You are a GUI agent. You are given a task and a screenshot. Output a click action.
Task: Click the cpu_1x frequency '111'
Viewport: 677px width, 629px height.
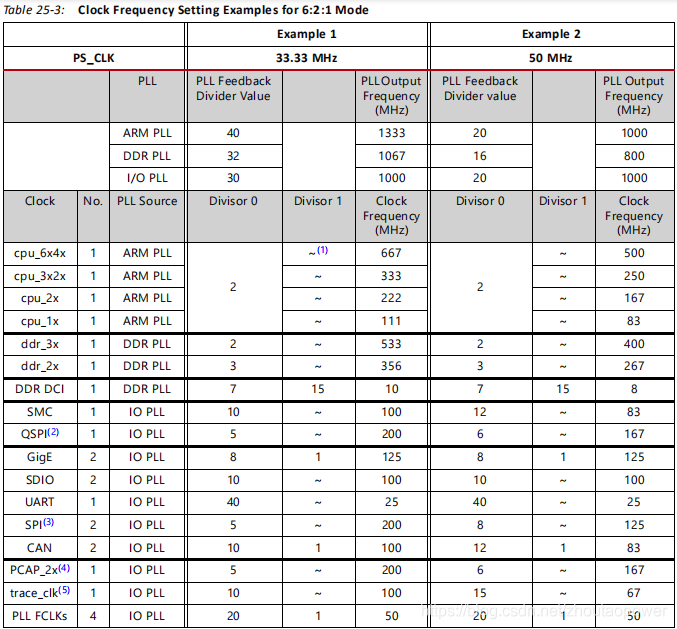[x=391, y=321]
